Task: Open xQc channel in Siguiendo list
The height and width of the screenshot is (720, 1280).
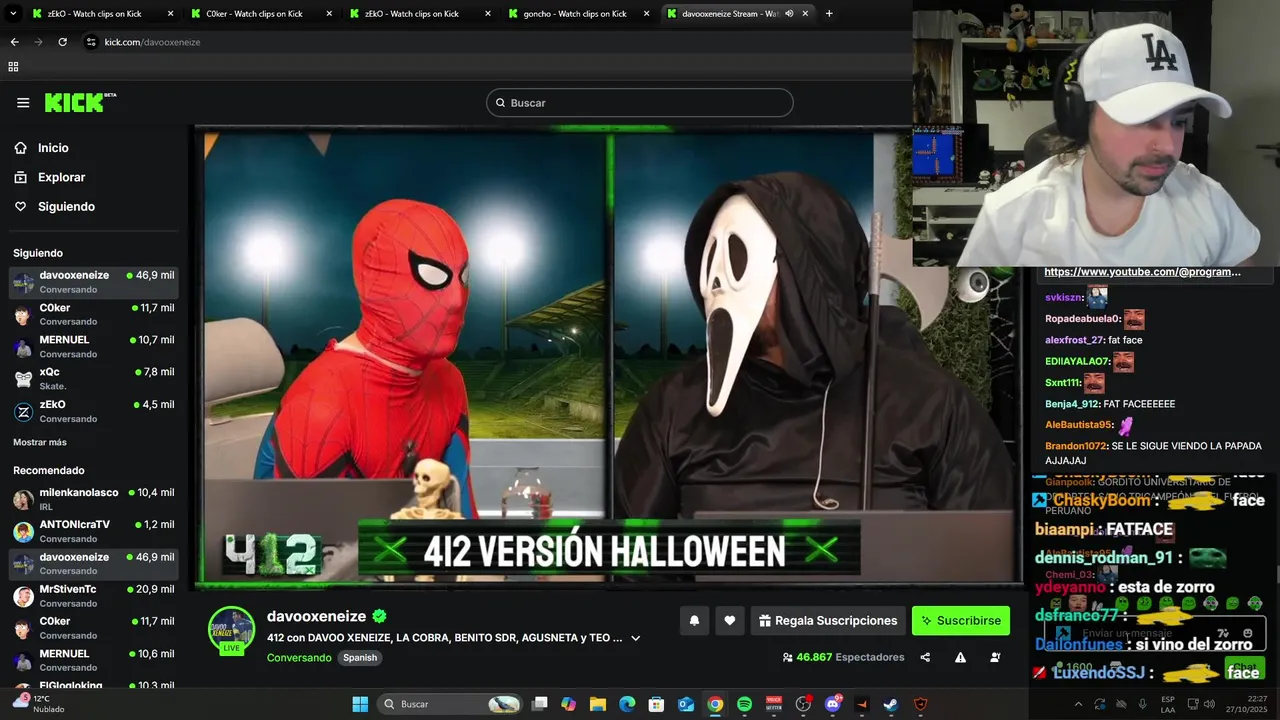Action: click(94, 378)
